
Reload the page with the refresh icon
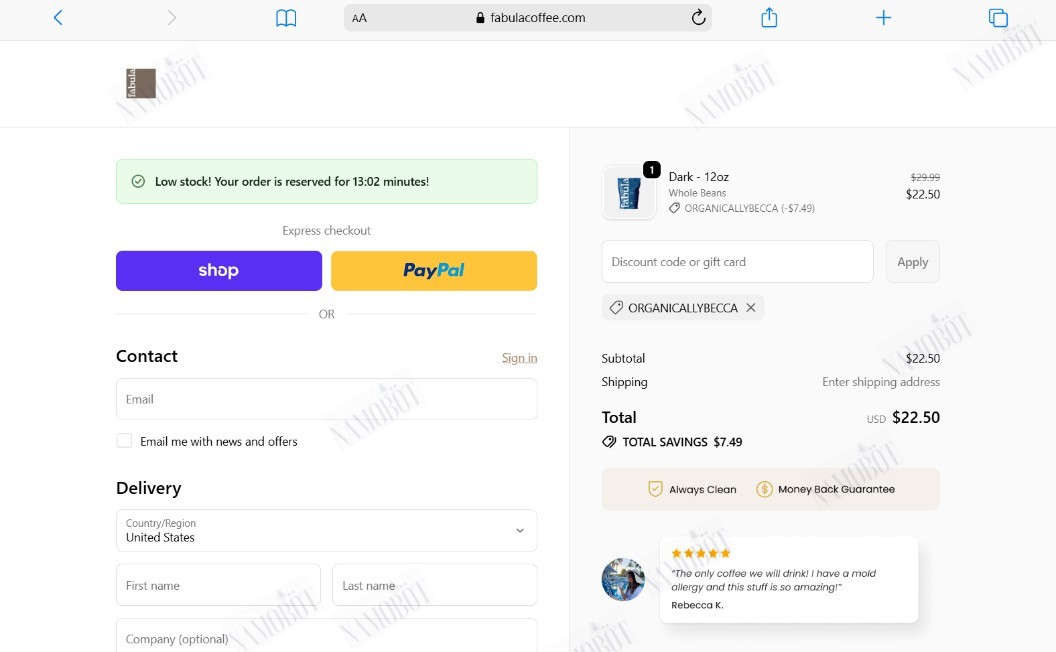click(698, 18)
